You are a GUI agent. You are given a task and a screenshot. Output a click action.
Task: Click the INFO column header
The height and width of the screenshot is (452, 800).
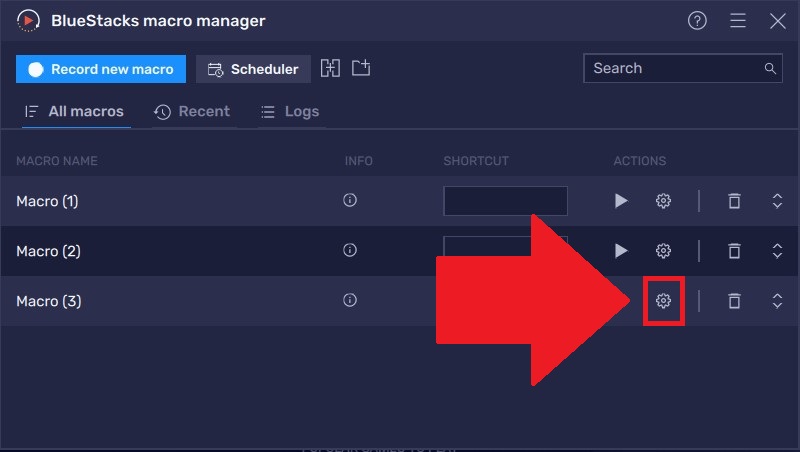pos(359,161)
